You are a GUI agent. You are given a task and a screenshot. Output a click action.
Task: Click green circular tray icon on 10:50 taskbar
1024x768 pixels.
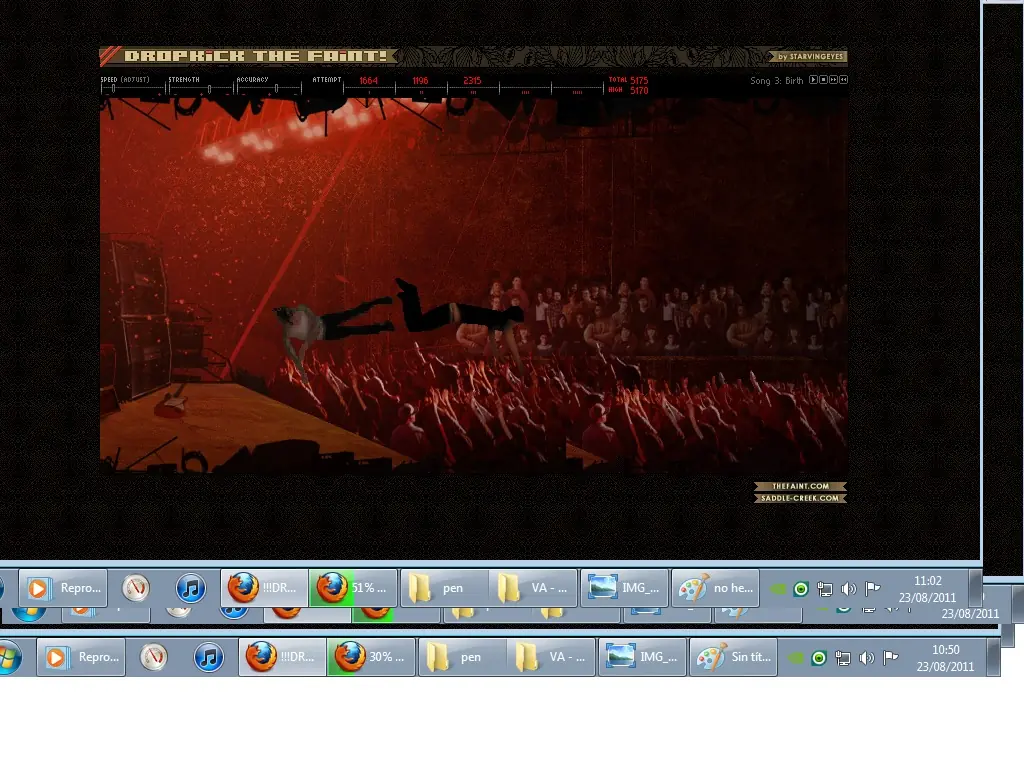[x=819, y=658]
